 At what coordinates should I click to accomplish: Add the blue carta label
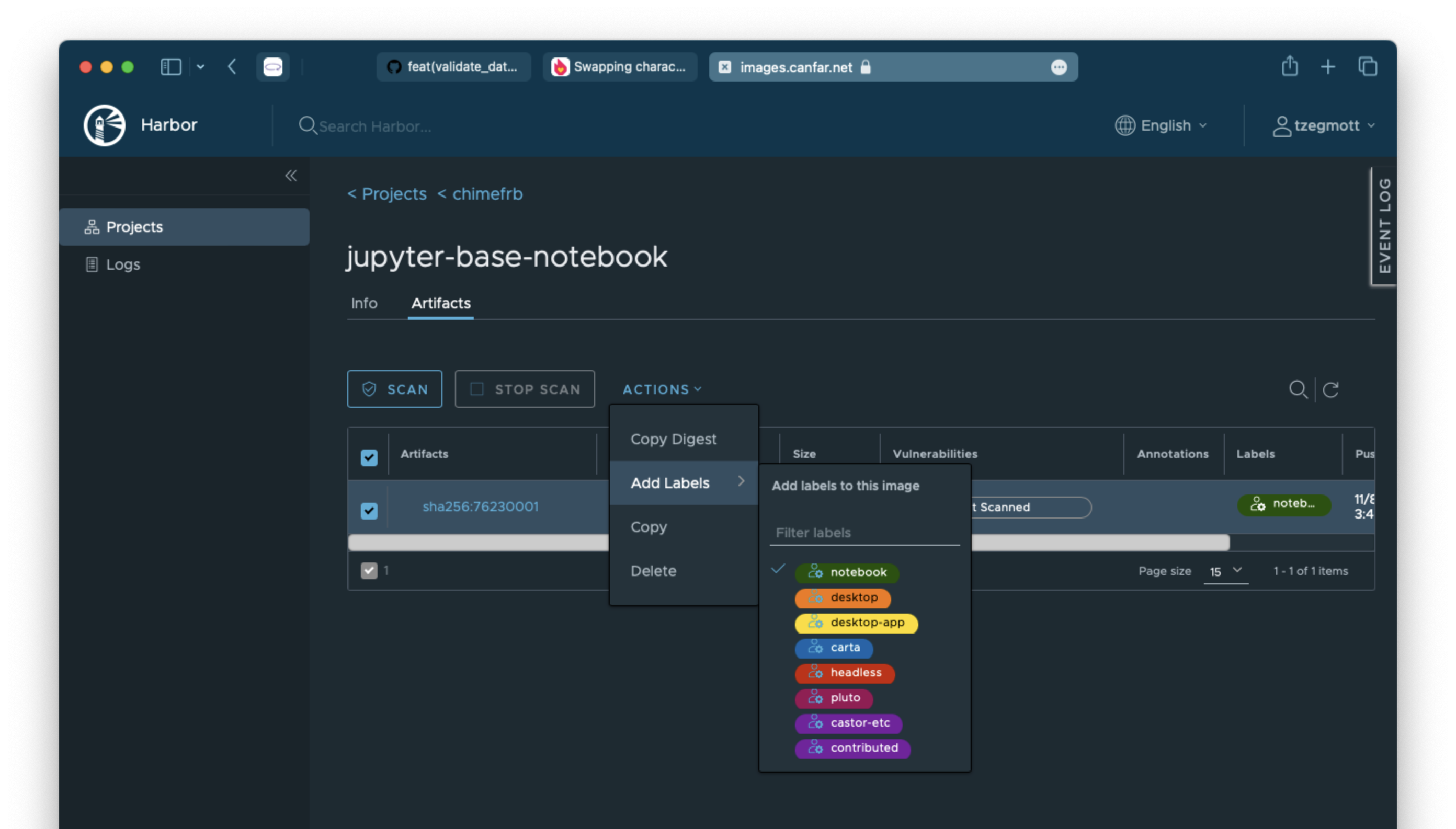click(x=834, y=648)
